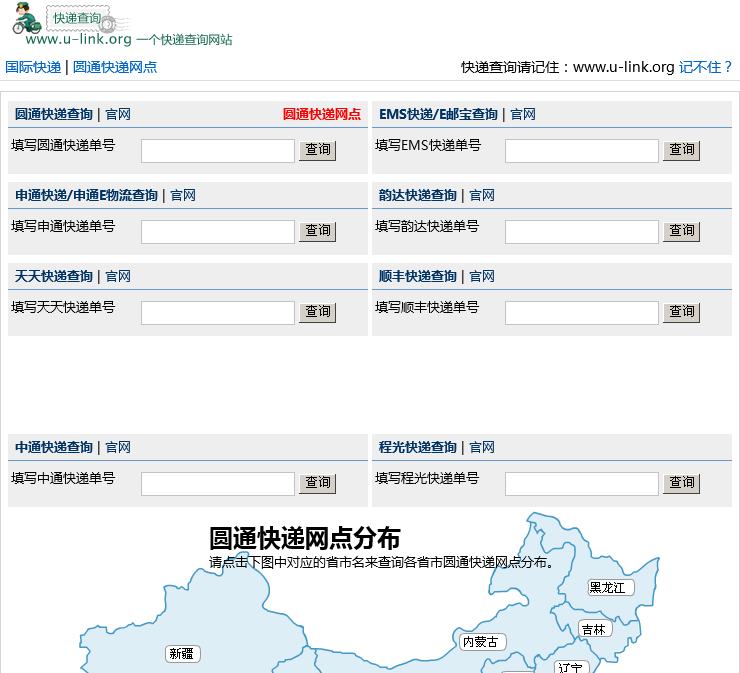Screen dimensions: 740x673
Task: Click 查询 button for 天天快递
Action: (318, 312)
